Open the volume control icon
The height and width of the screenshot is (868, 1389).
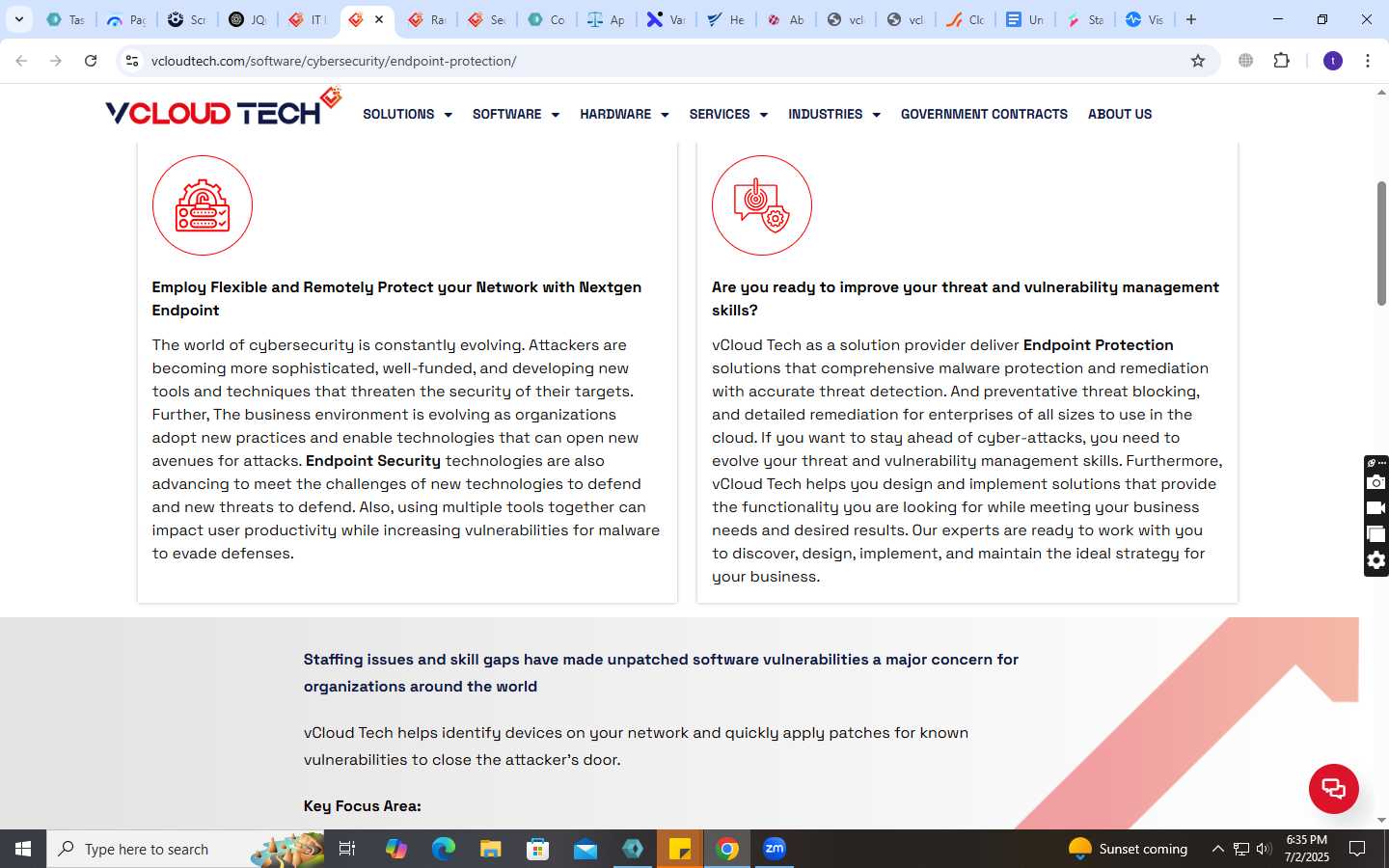pos(1264,849)
